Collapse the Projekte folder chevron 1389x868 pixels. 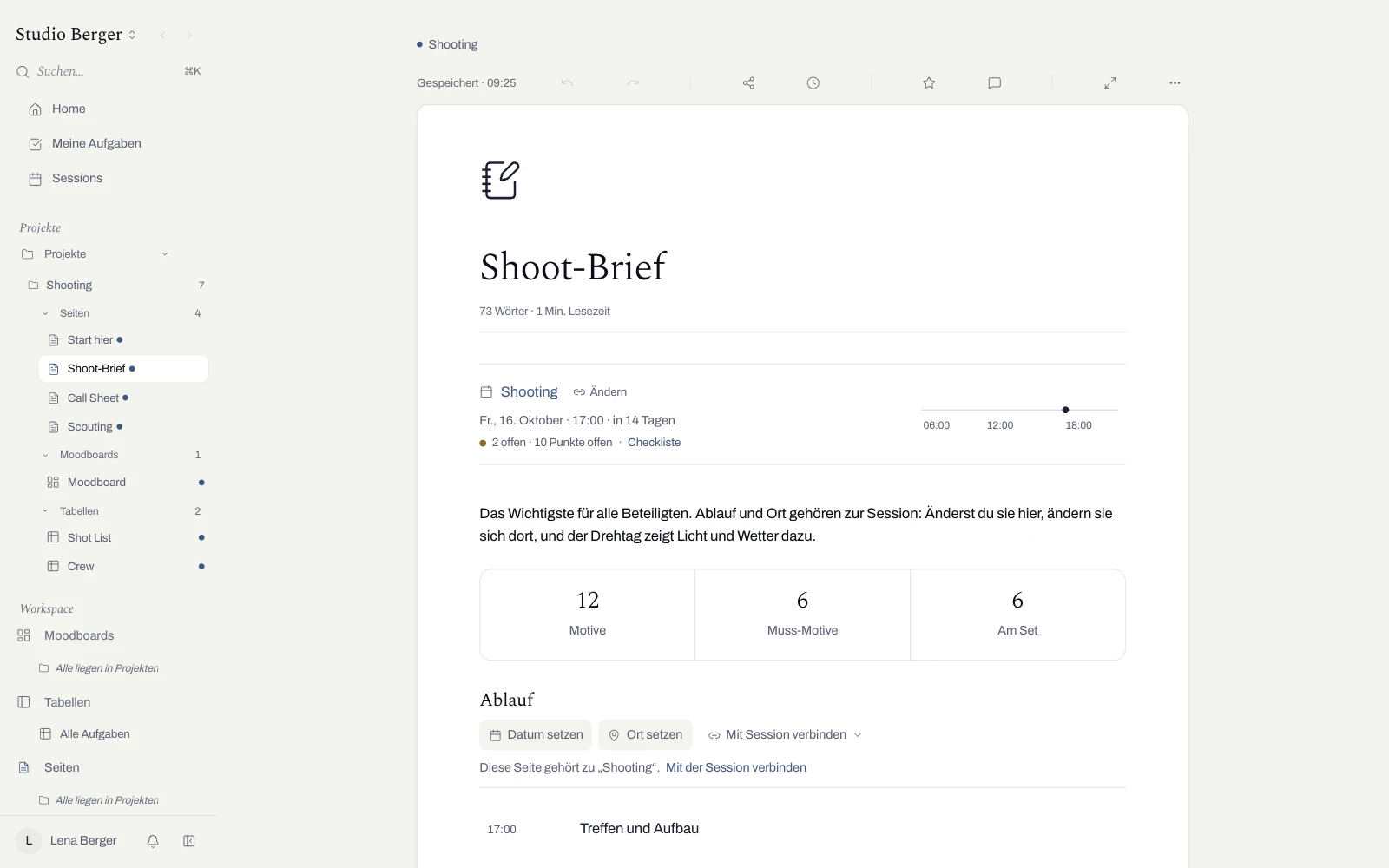pyautogui.click(x=165, y=254)
